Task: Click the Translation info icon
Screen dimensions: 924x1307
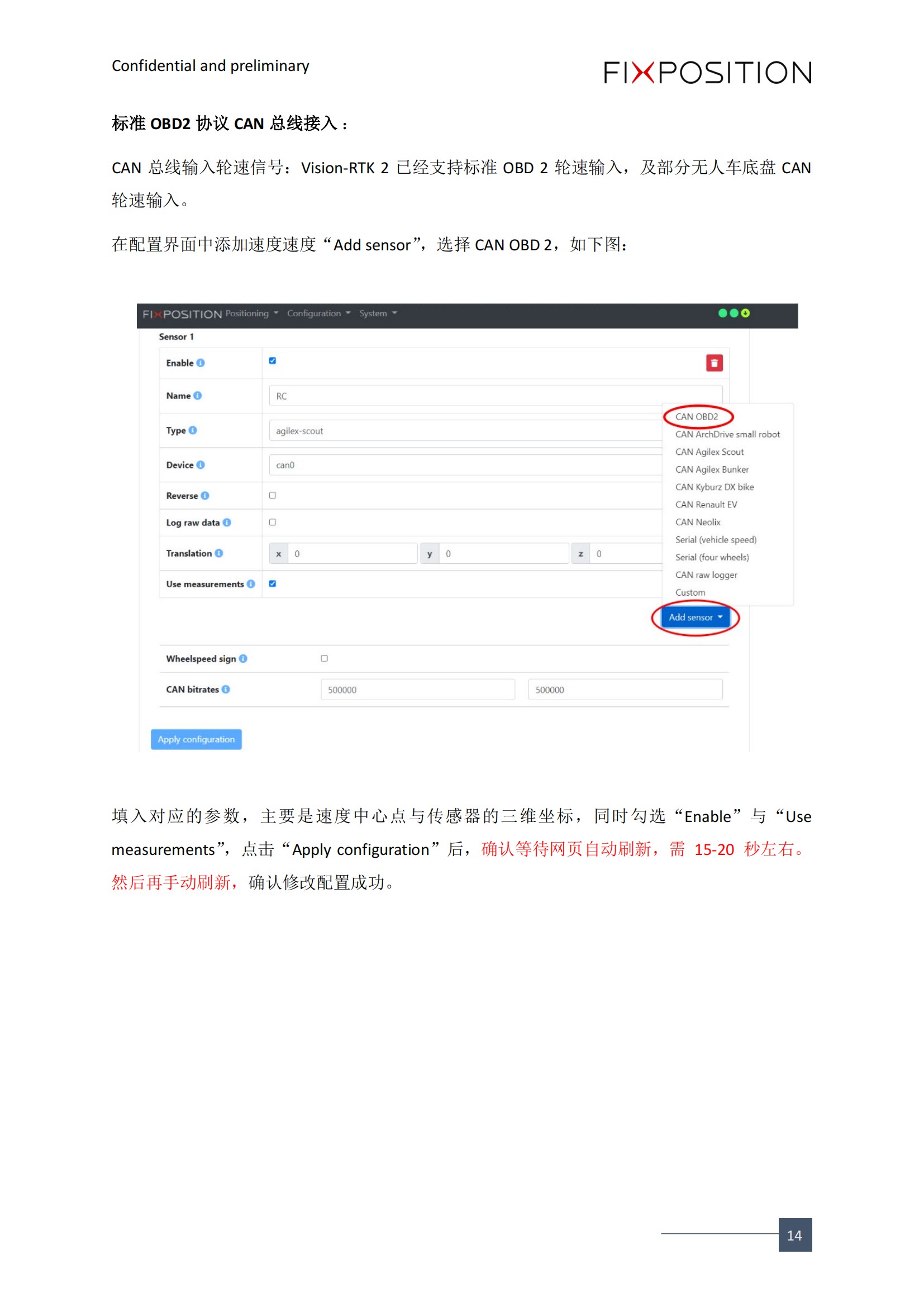Action: [220, 553]
